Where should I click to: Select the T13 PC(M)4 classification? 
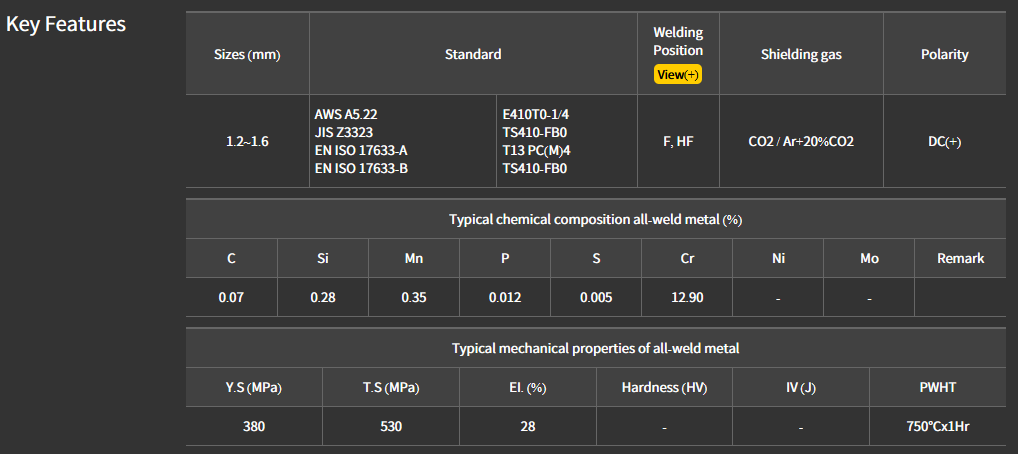[x=536, y=150]
